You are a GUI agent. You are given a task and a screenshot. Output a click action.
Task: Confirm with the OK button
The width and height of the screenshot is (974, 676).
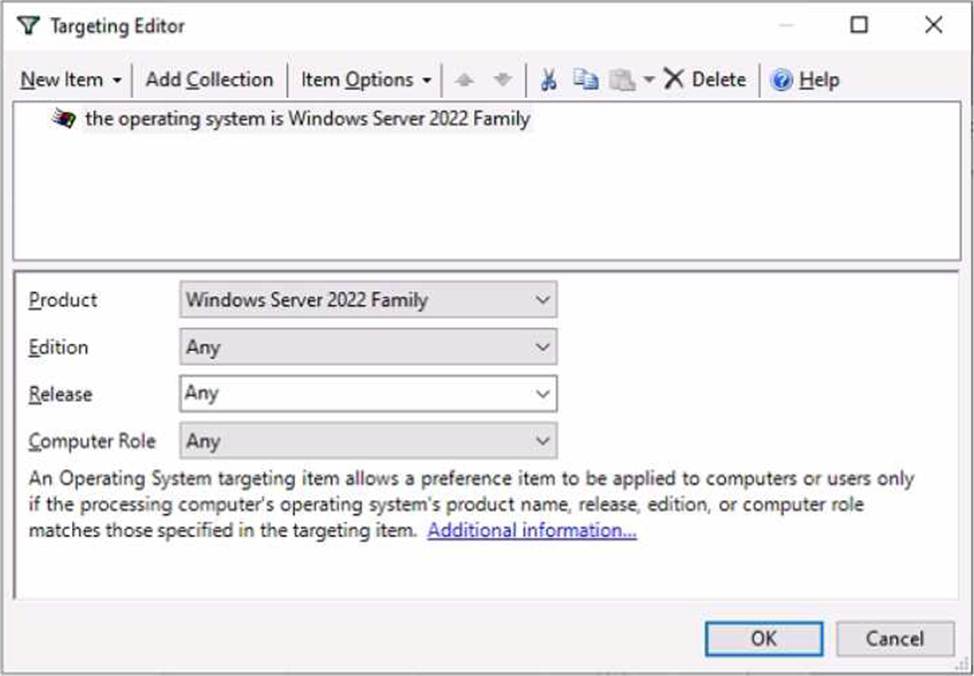pos(764,639)
